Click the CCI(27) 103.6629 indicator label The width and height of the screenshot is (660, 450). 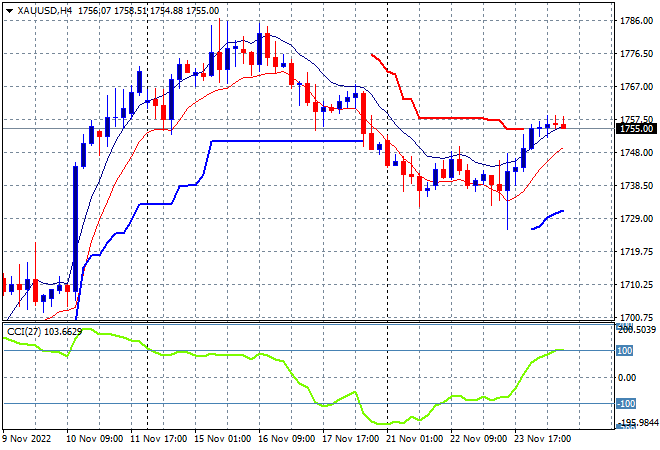[x=45, y=332]
